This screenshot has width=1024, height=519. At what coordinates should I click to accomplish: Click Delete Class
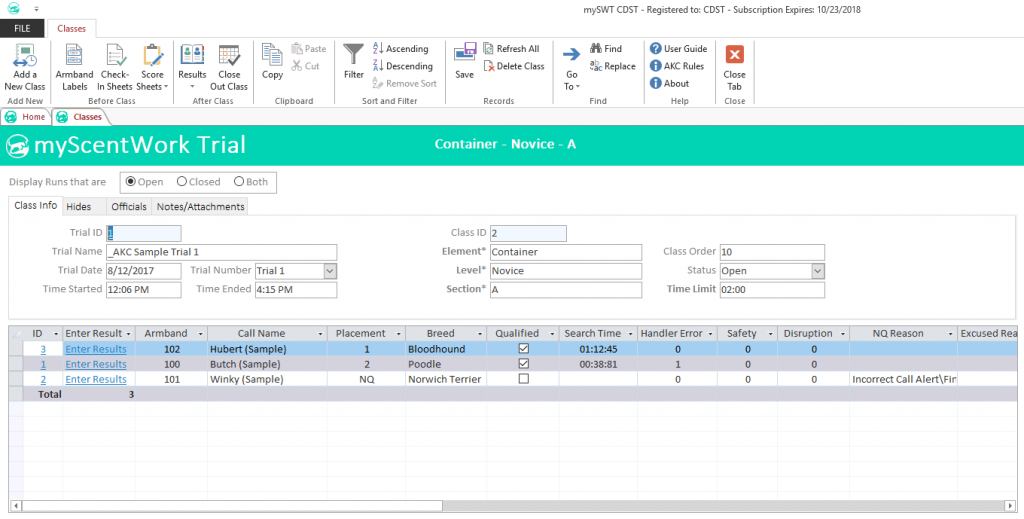514,66
